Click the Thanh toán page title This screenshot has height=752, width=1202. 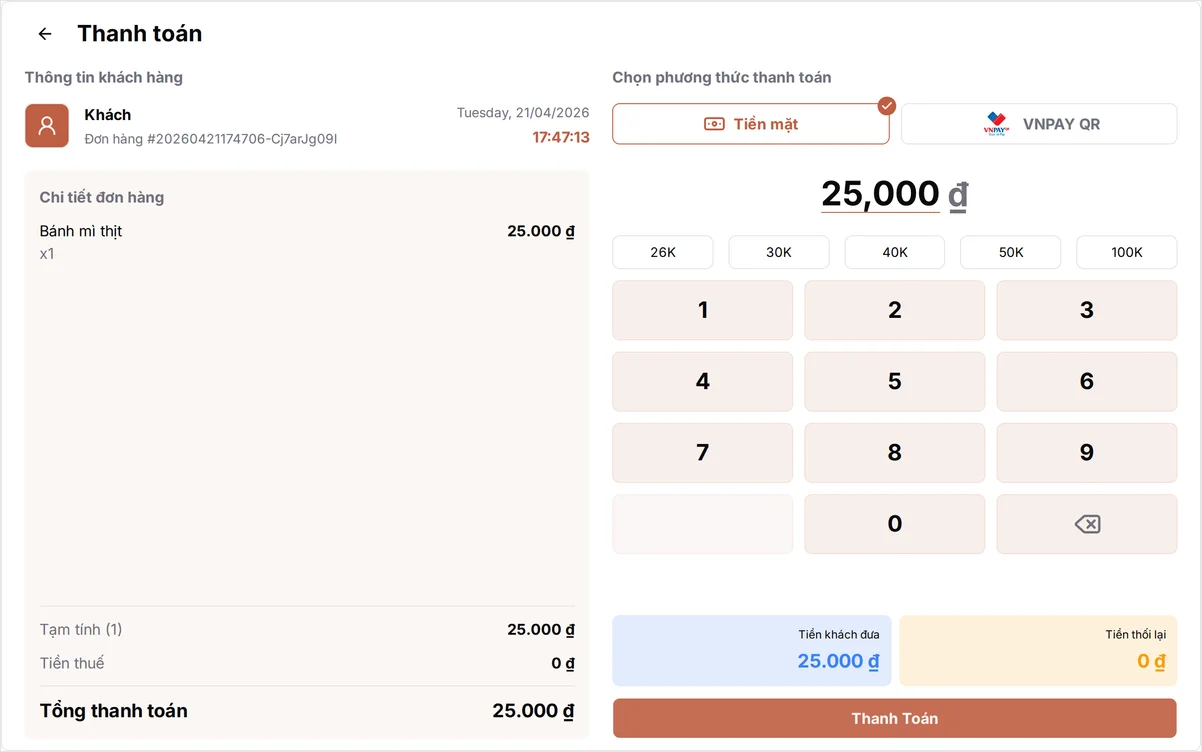(x=140, y=34)
